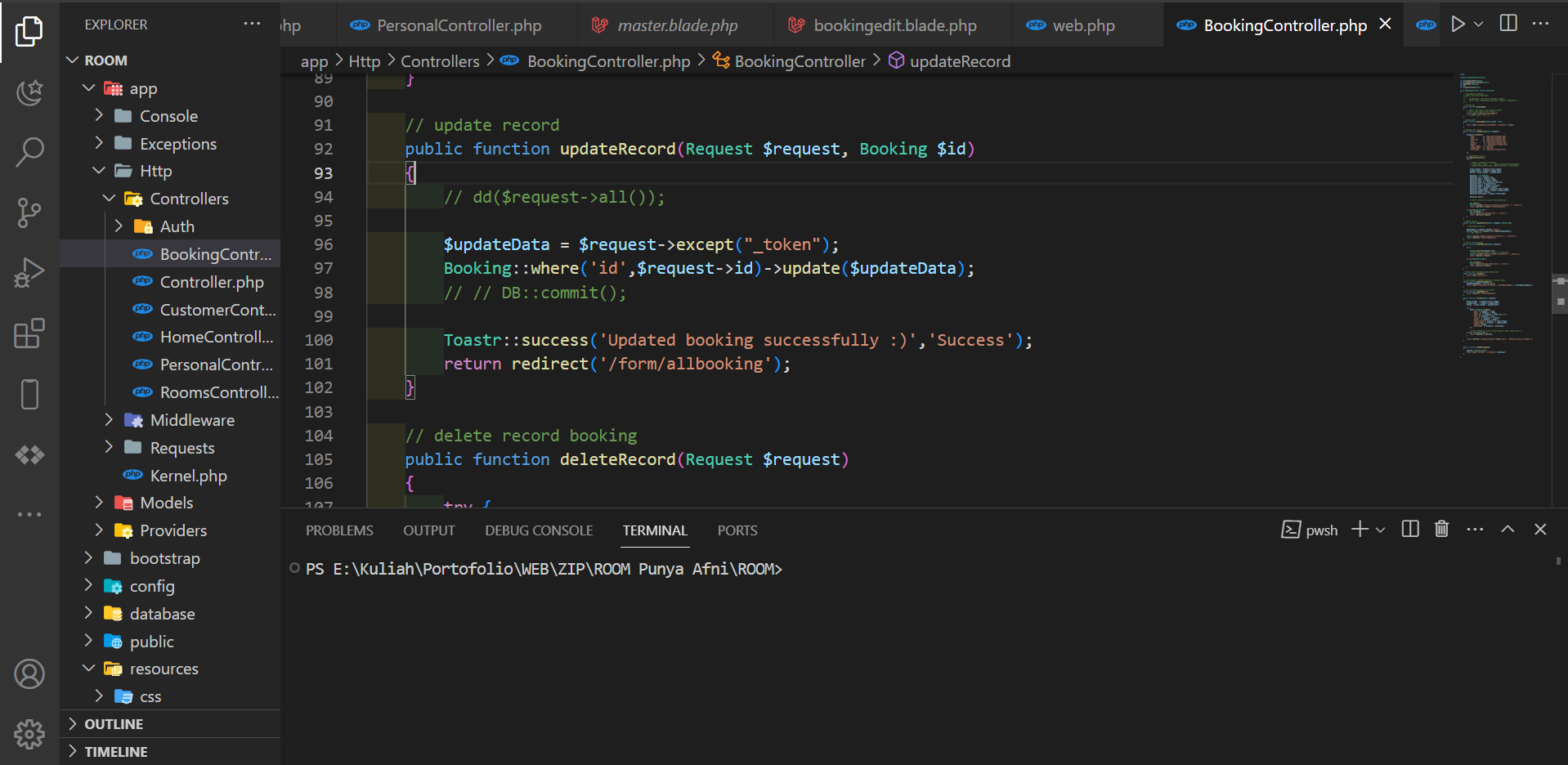Open the Source Control view

point(29,212)
